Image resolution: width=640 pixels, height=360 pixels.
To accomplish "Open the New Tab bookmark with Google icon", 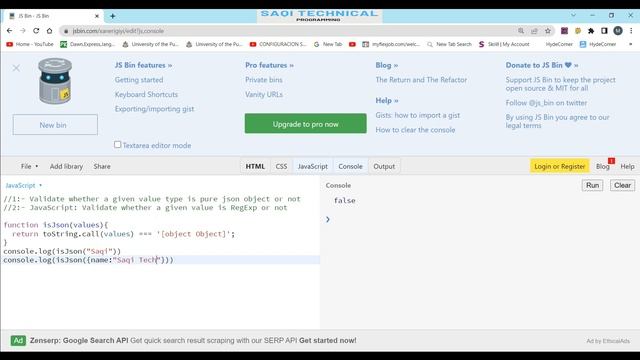I will click(328, 44).
